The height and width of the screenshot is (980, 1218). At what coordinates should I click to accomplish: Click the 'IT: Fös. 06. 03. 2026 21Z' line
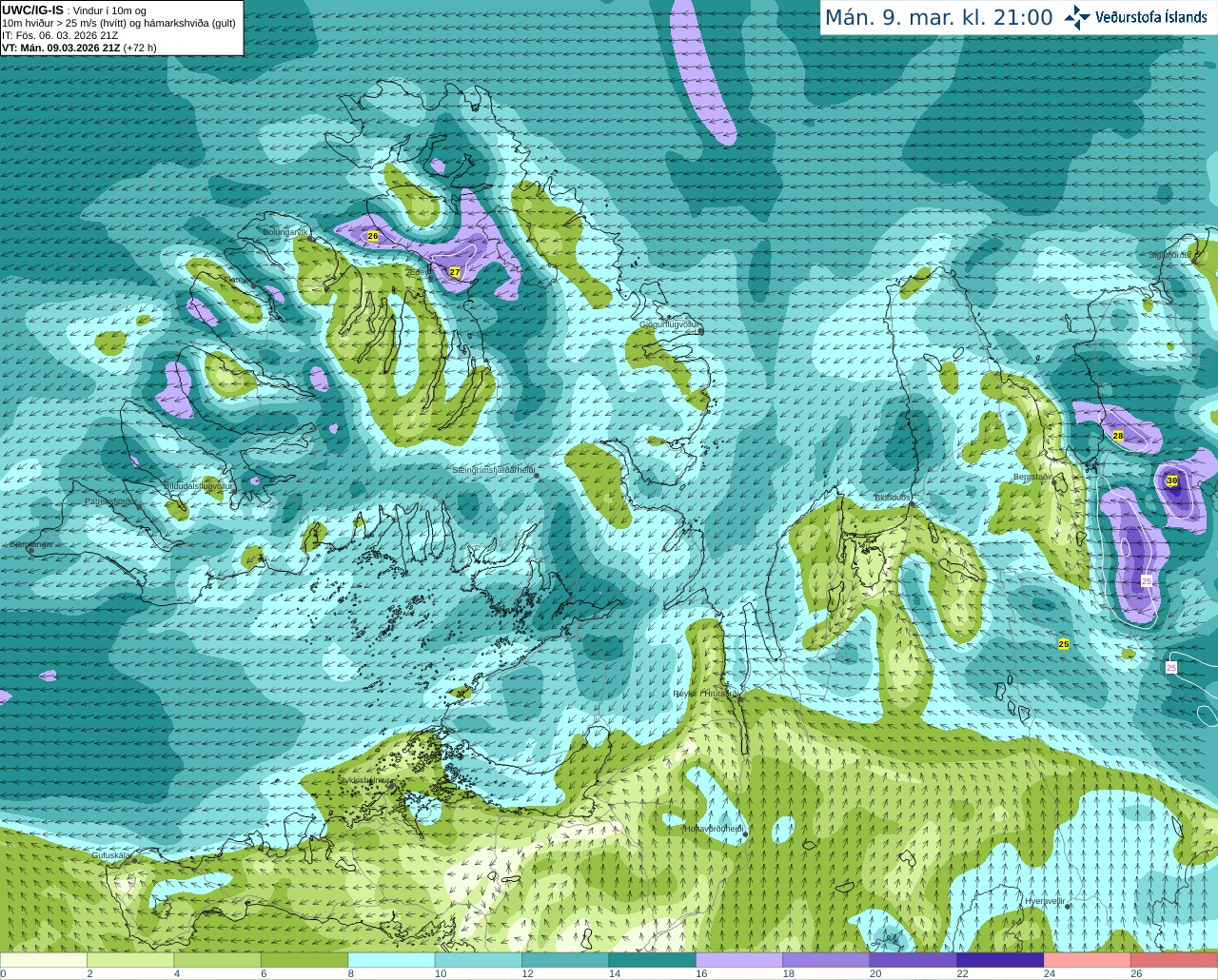pyautogui.click(x=60, y=35)
